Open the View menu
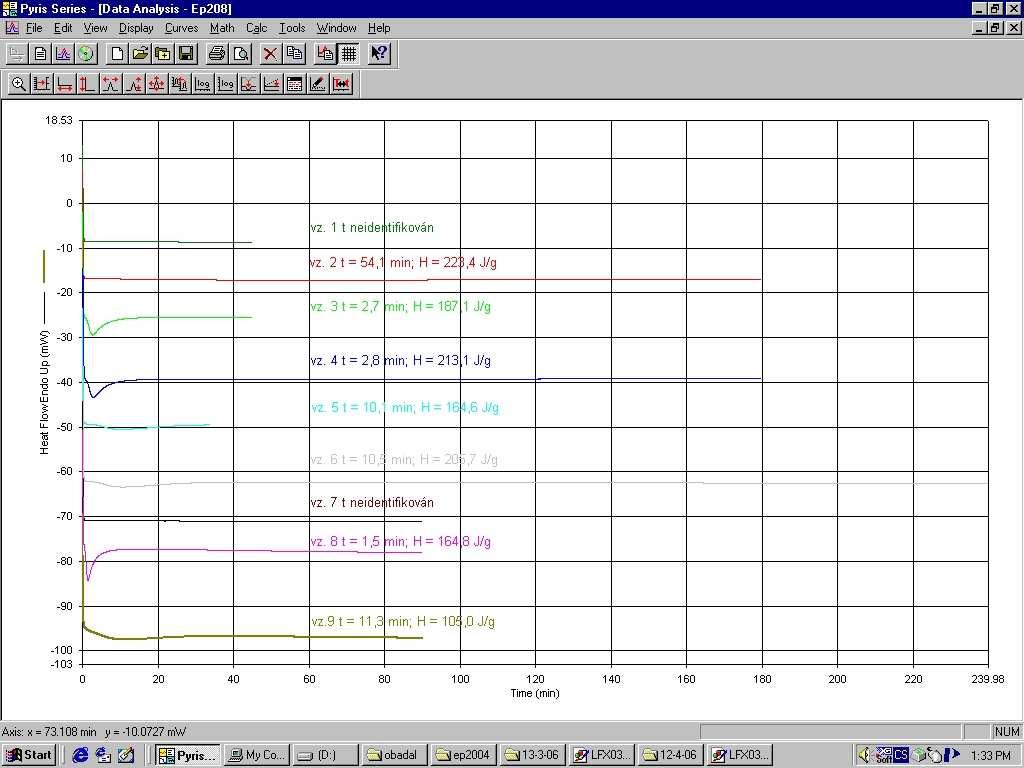Image resolution: width=1024 pixels, height=768 pixels. (95, 28)
